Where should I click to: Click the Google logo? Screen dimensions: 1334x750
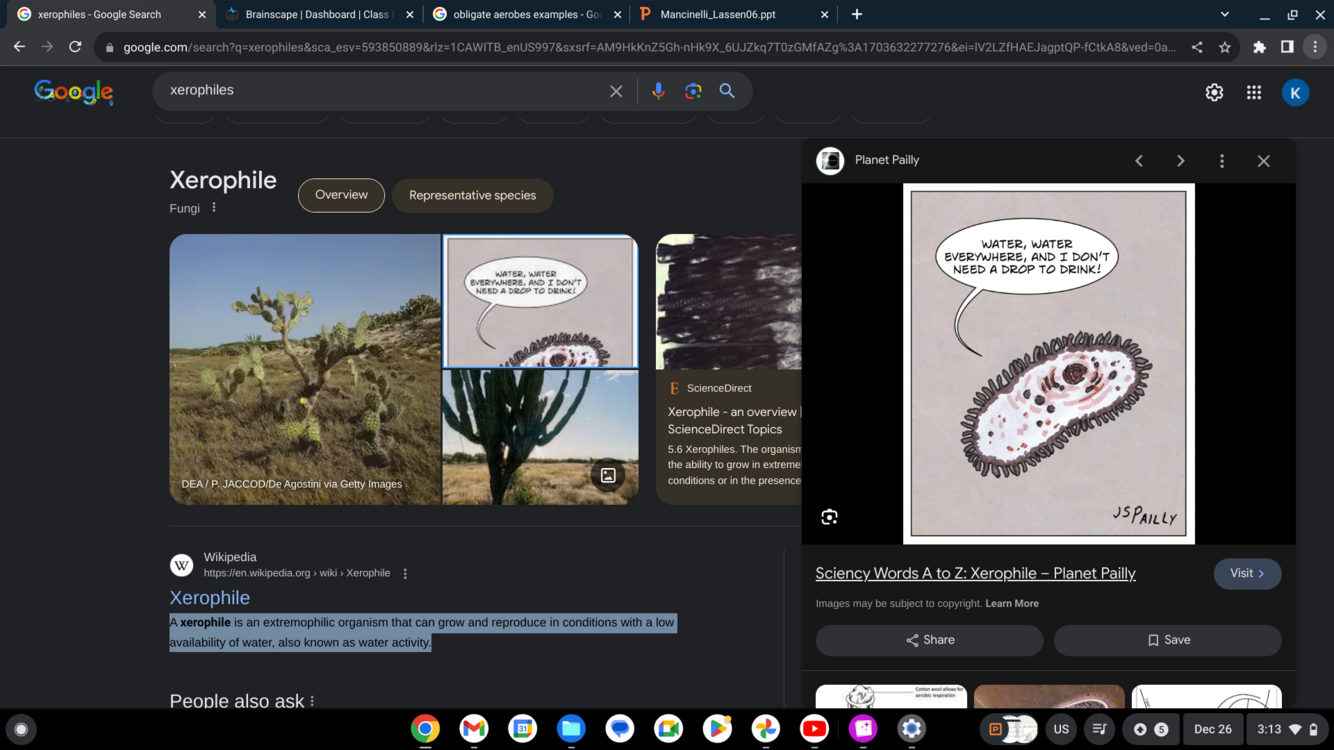tap(73, 92)
